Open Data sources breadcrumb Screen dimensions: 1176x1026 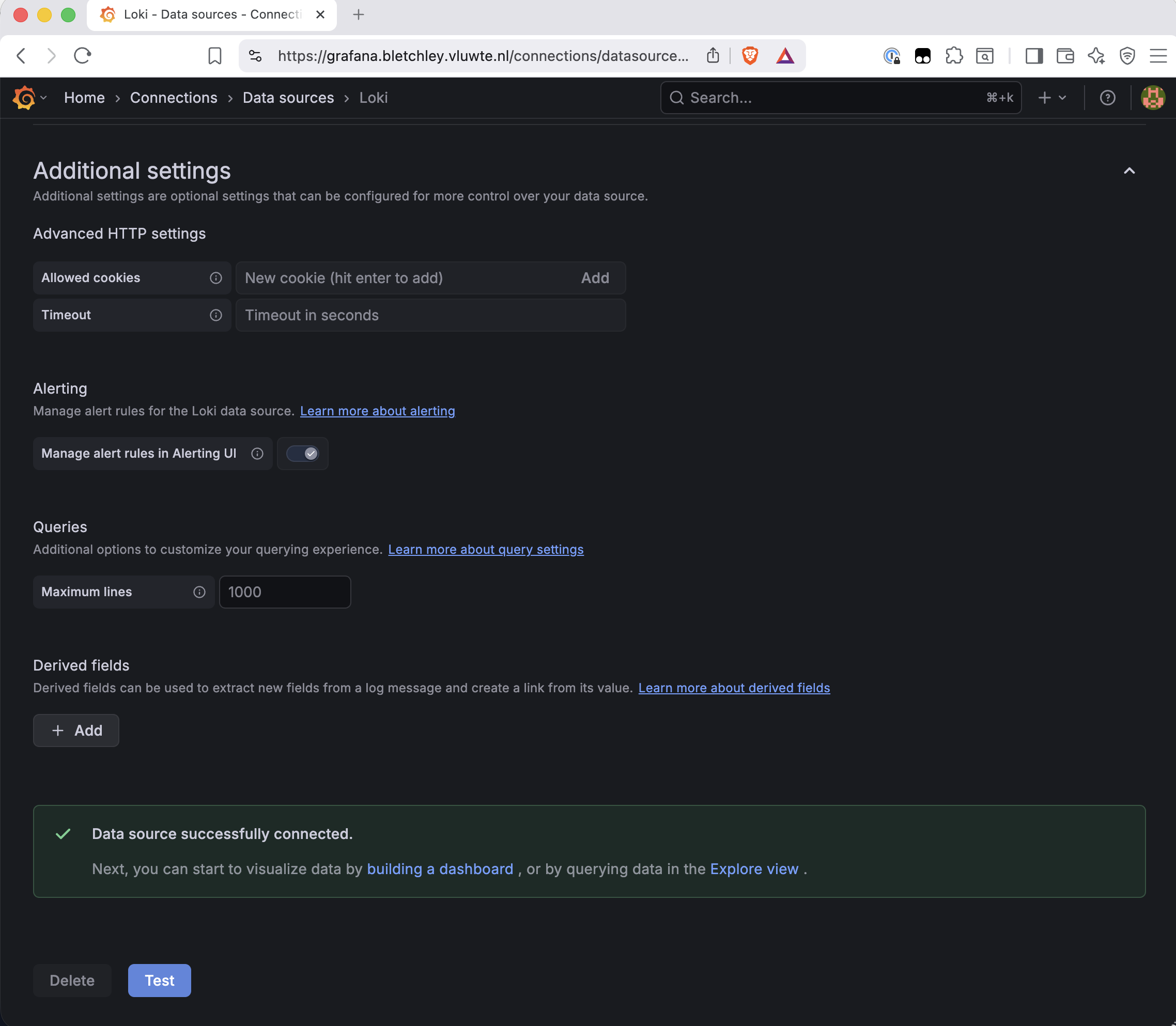(288, 98)
